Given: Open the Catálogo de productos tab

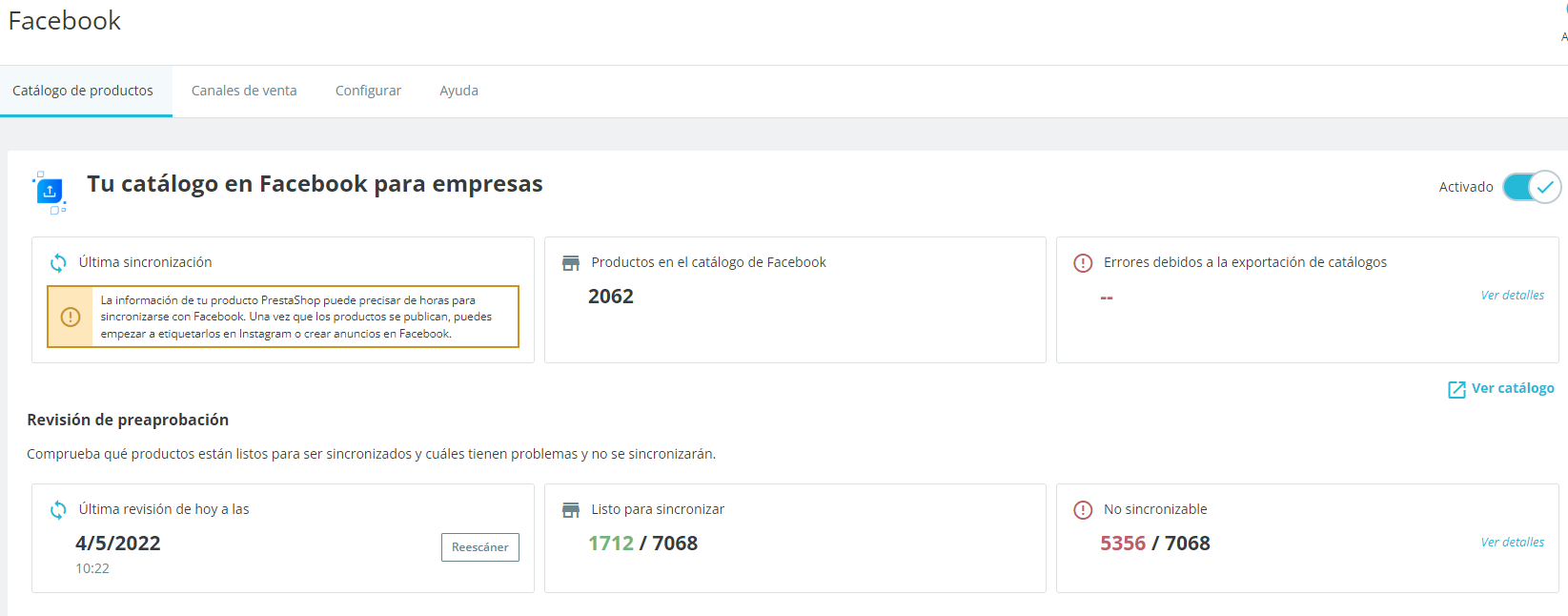Looking at the screenshot, I should 83,91.
